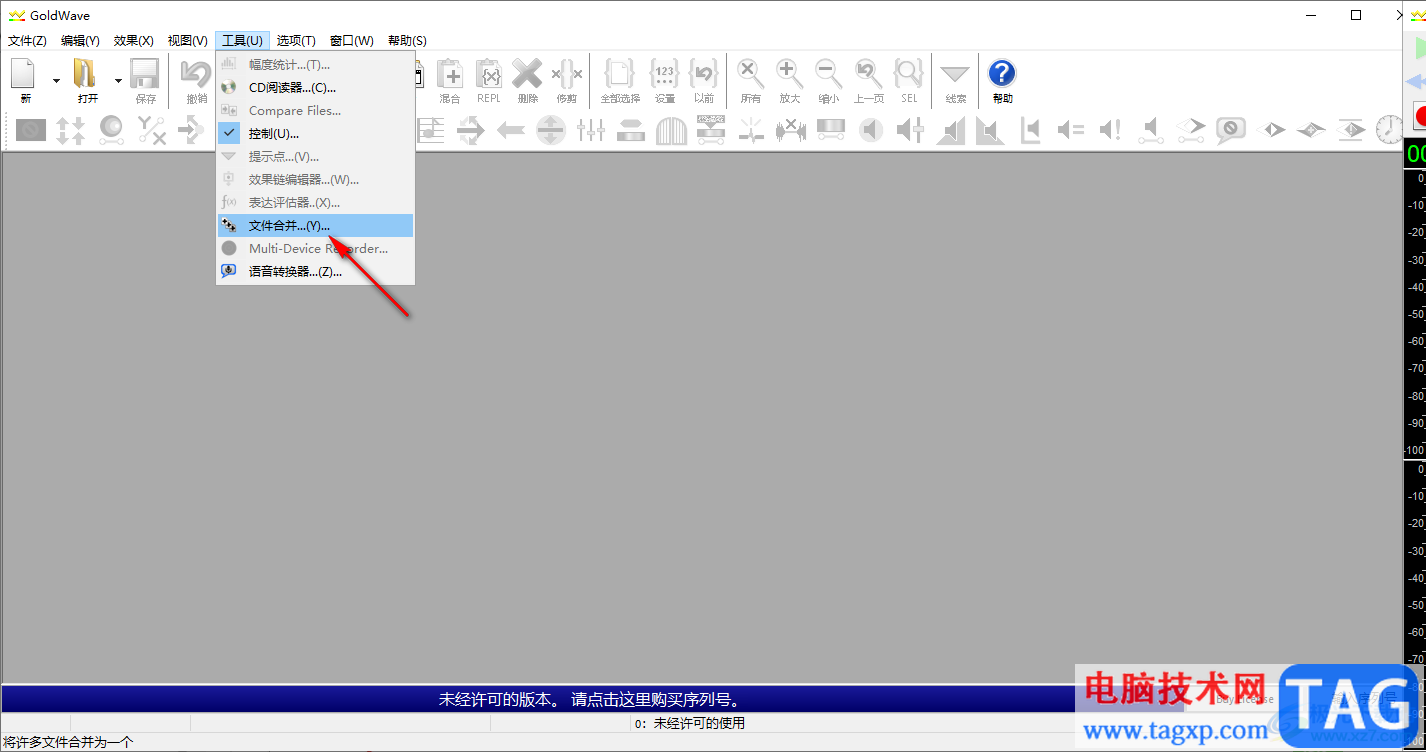Expand the dropdown arrow beside 新
1426x752 pixels.
click(x=56, y=81)
